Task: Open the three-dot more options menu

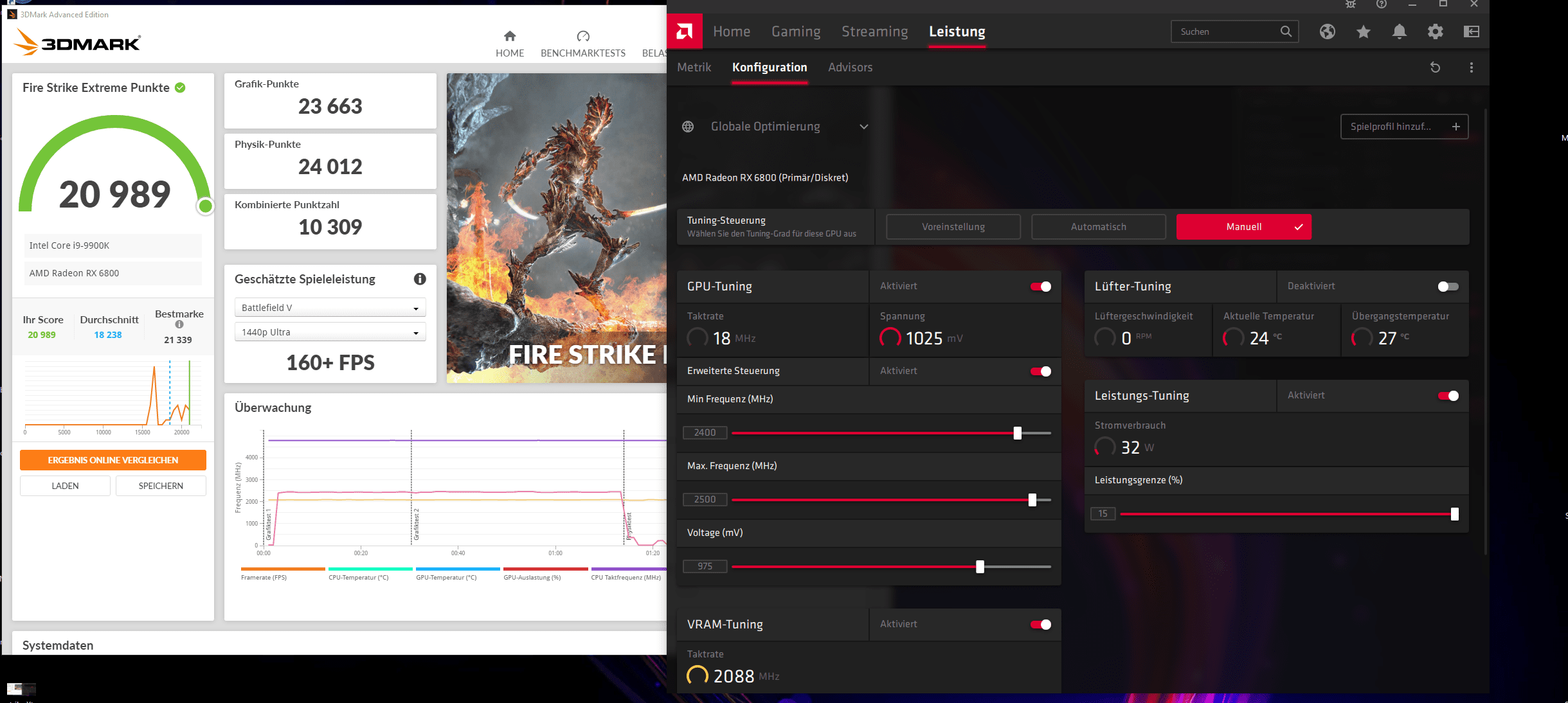Action: tap(1472, 67)
